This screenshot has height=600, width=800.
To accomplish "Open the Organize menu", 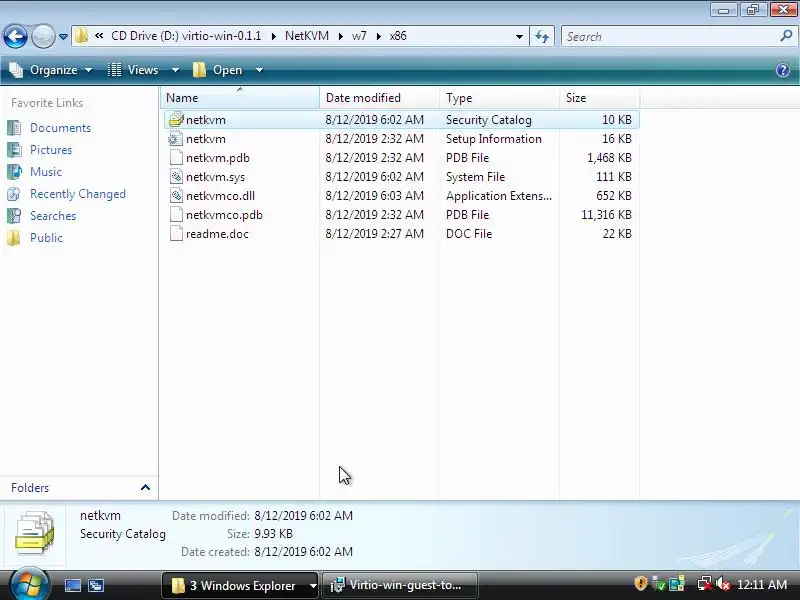I will (51, 70).
